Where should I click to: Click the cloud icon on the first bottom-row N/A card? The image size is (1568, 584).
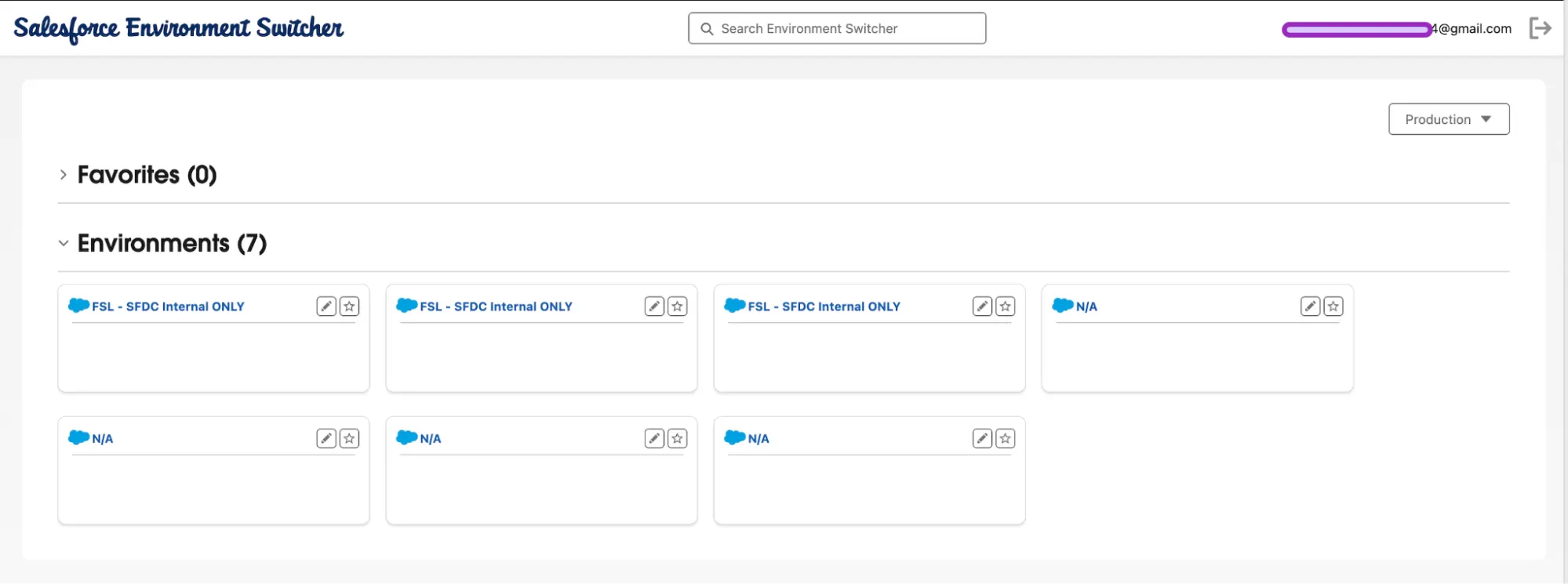coord(79,438)
